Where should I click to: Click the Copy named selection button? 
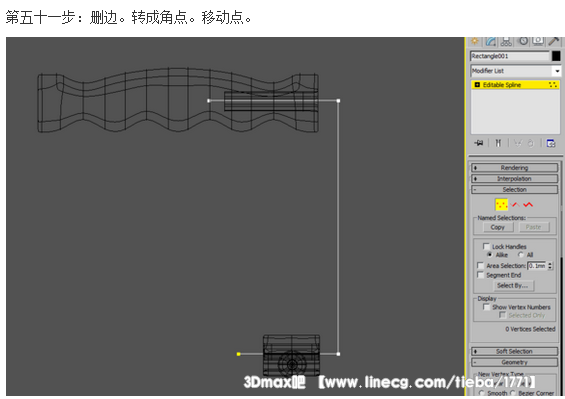497,227
